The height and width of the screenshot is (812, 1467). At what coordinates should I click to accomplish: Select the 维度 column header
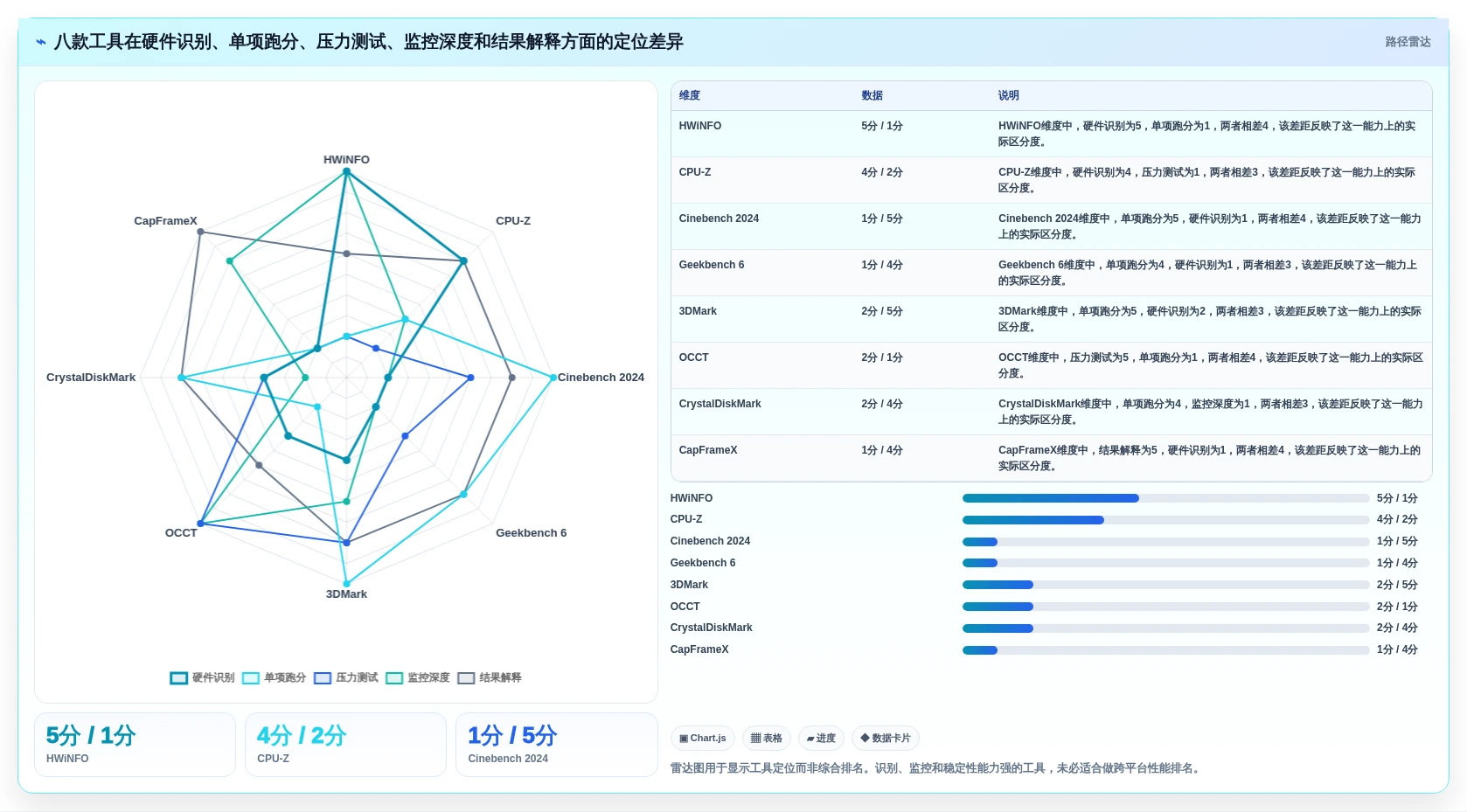coord(690,95)
